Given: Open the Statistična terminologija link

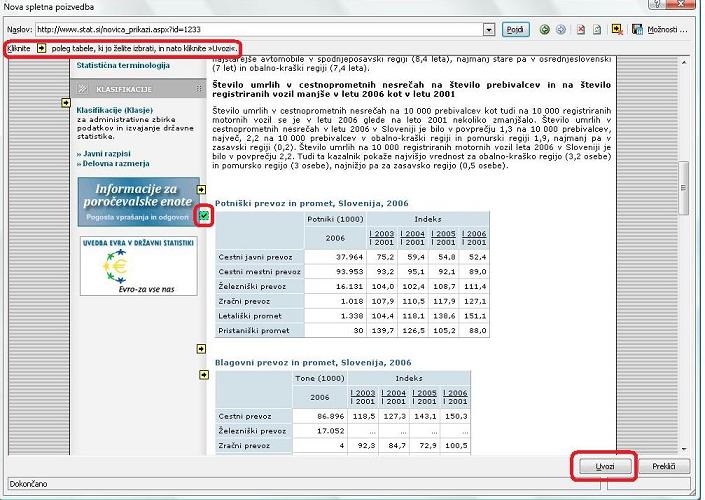Looking at the screenshot, I should point(124,66).
